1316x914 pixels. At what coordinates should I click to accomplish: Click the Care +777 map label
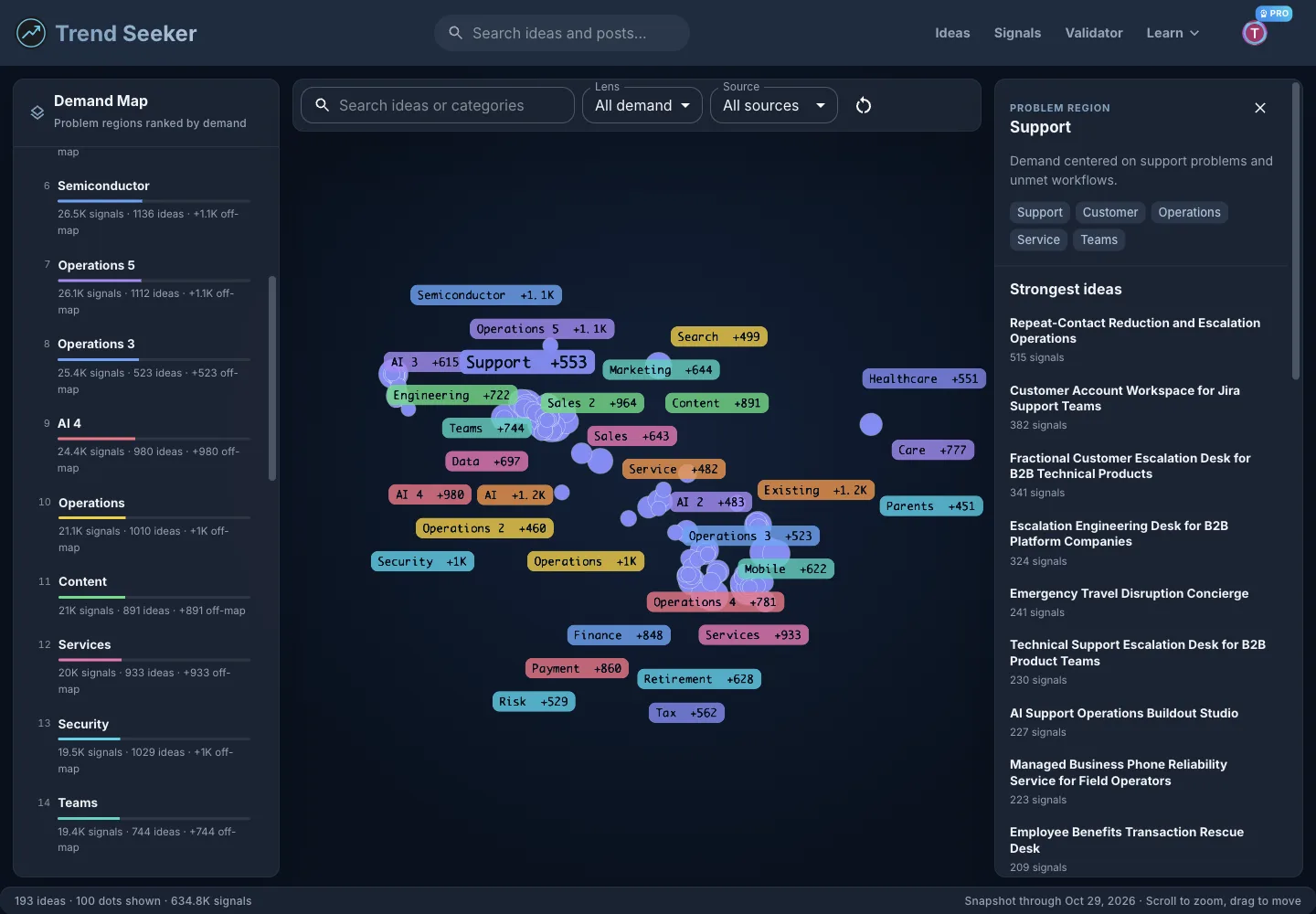pyautogui.click(x=932, y=450)
